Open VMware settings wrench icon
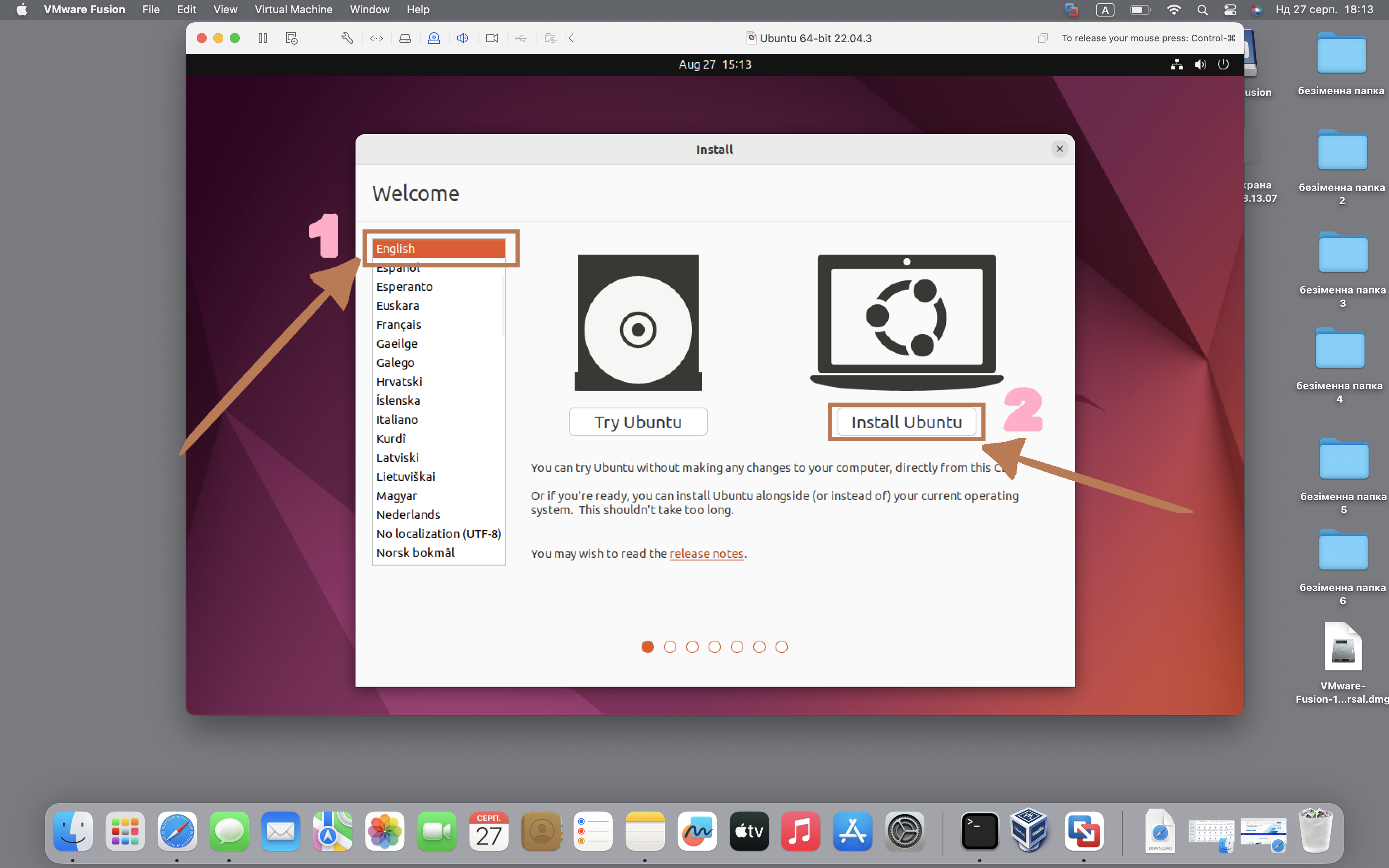This screenshot has height=868, width=1389. (x=347, y=38)
